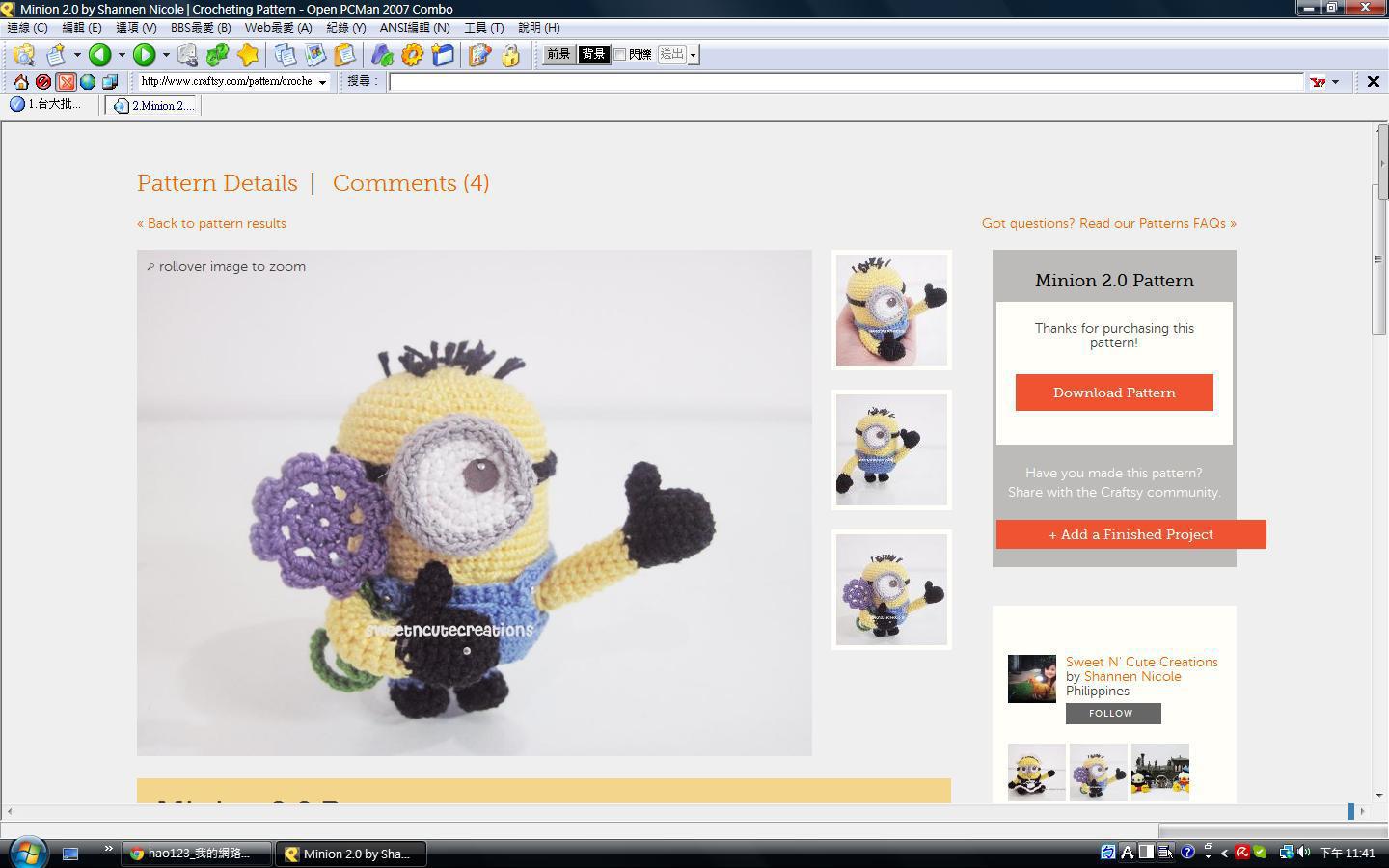Open the Shannen Nicole designer link
Screen dimensions: 1389x868
[1132, 676]
